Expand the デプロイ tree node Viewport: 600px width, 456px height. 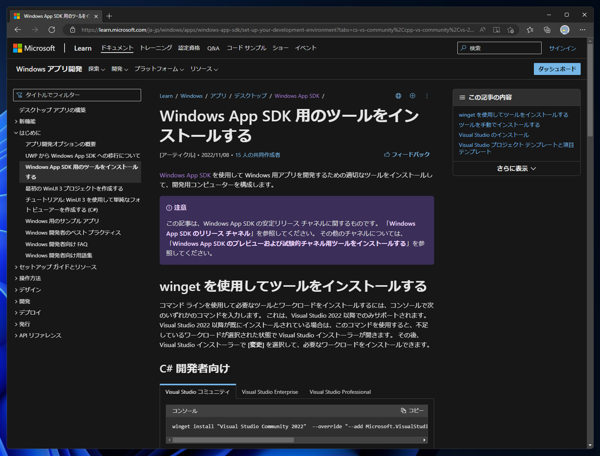click(16, 313)
